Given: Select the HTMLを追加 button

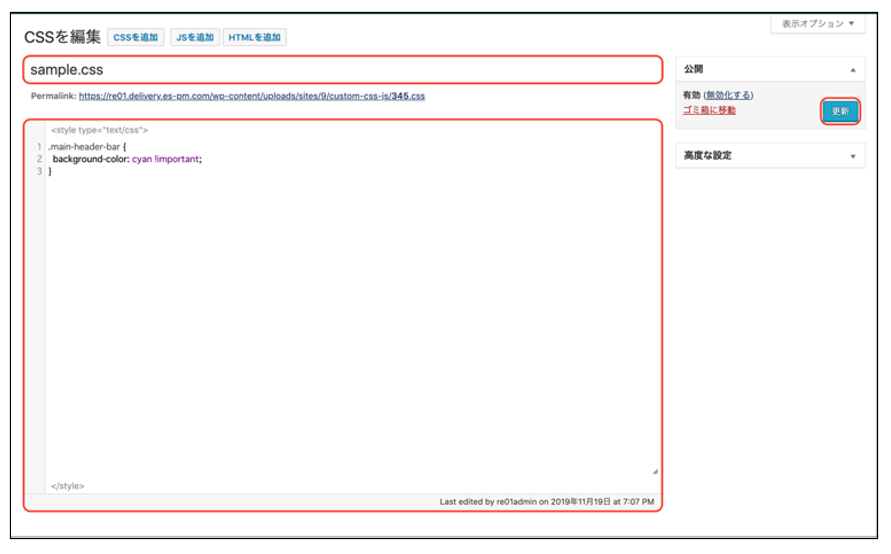Looking at the screenshot, I should tap(254, 37).
